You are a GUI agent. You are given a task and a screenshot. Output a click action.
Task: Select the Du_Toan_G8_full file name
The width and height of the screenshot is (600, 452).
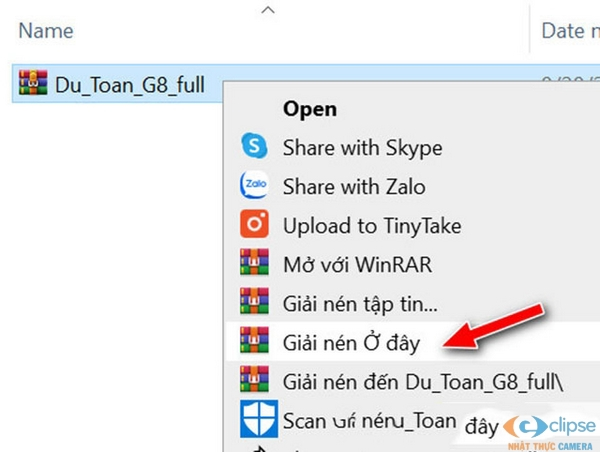coord(130,85)
